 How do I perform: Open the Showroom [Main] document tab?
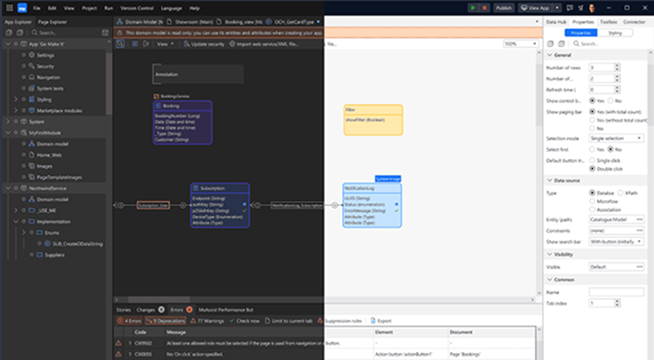tap(190, 22)
